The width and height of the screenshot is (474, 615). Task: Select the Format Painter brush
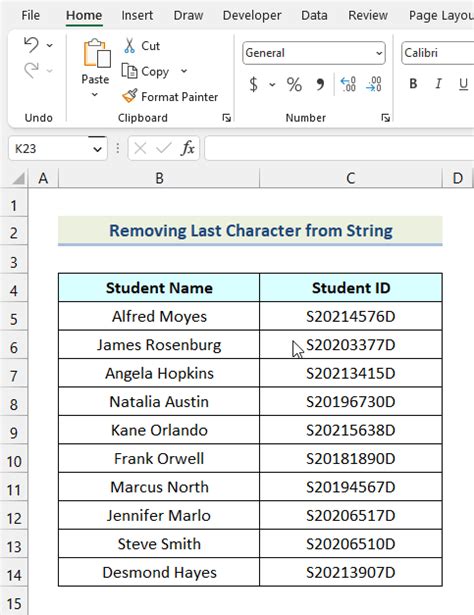[129, 96]
